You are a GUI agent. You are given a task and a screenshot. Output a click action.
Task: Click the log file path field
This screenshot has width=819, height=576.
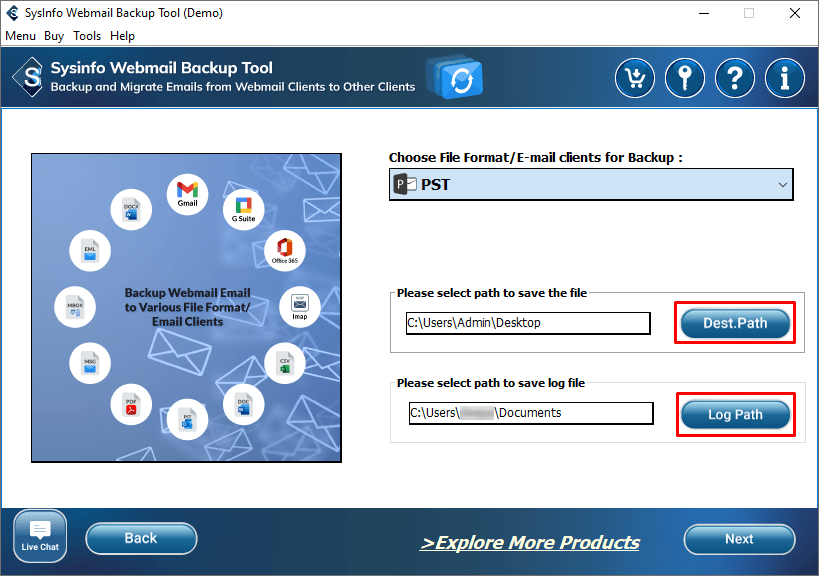(531, 413)
